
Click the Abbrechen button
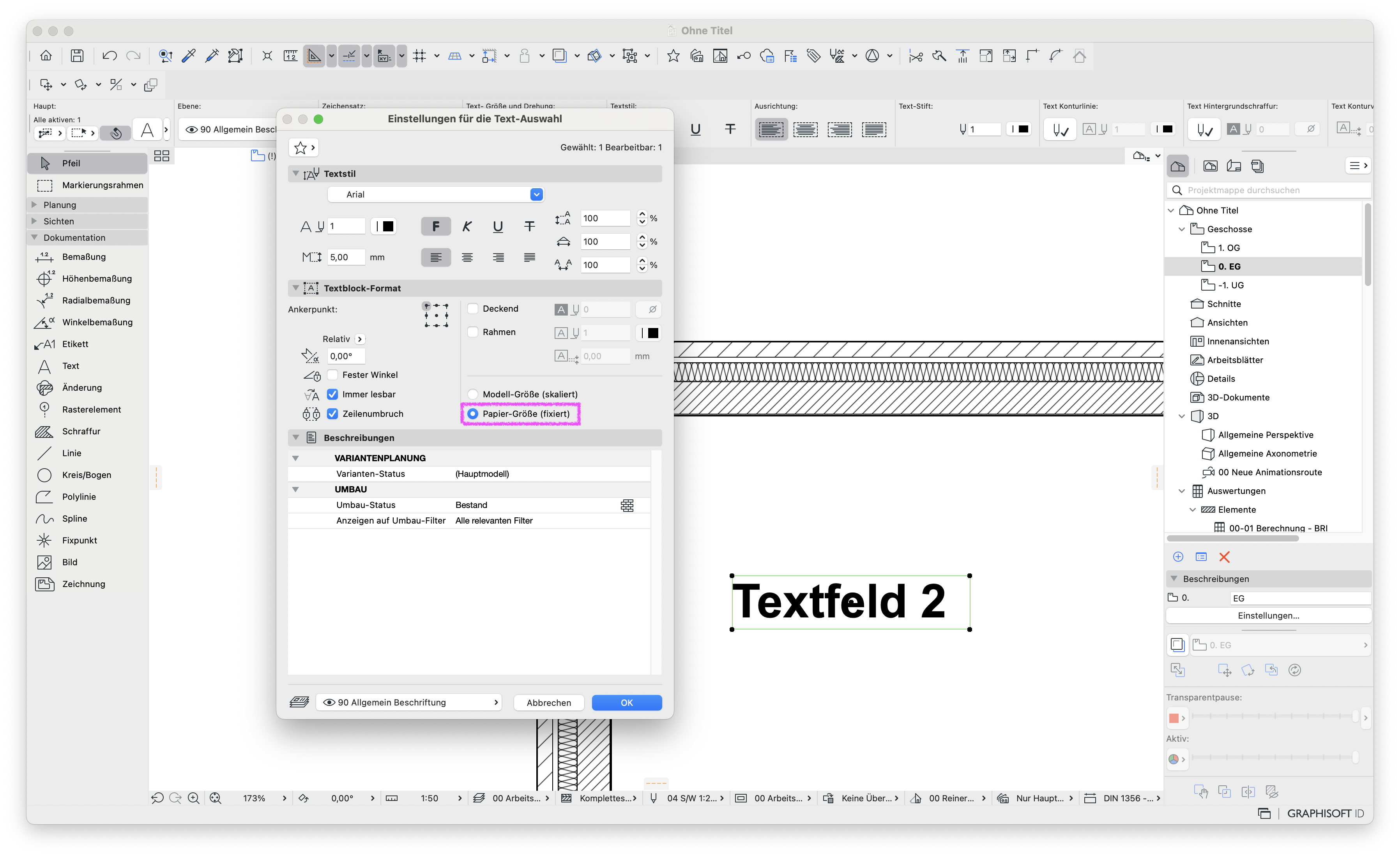(x=549, y=702)
